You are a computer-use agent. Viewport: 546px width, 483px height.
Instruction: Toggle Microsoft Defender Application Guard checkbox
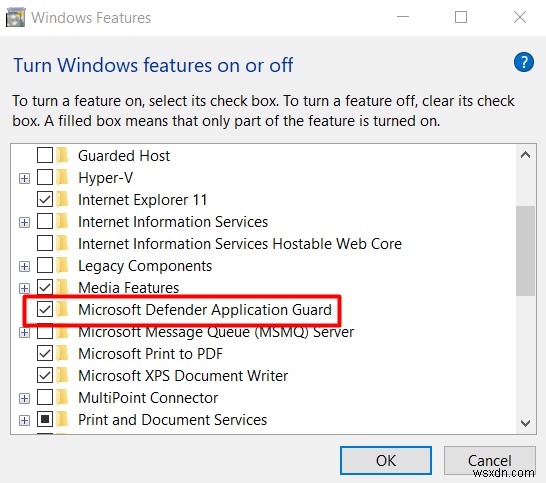(45, 309)
